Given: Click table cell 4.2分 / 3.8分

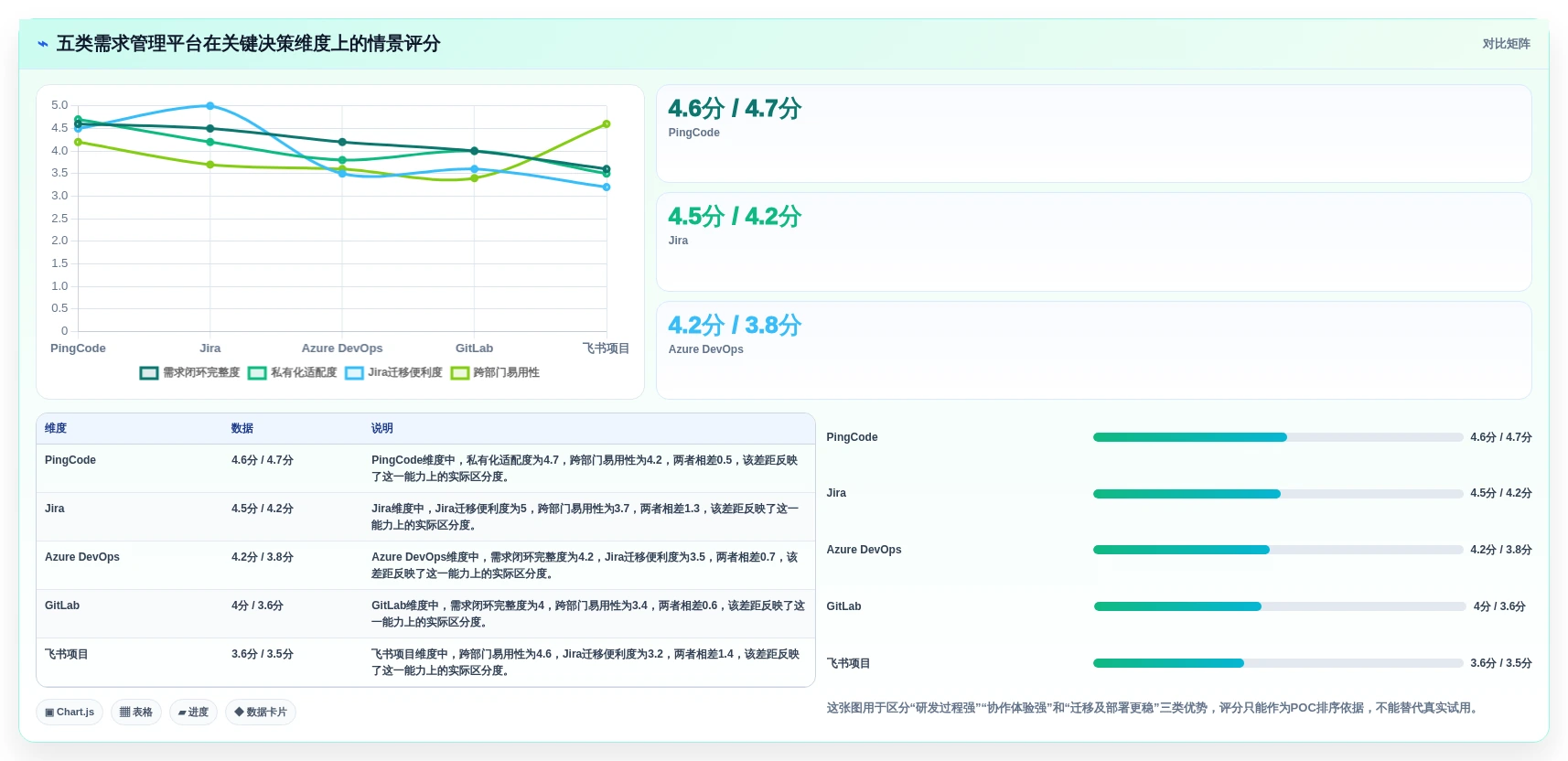Looking at the screenshot, I should coord(263,557).
